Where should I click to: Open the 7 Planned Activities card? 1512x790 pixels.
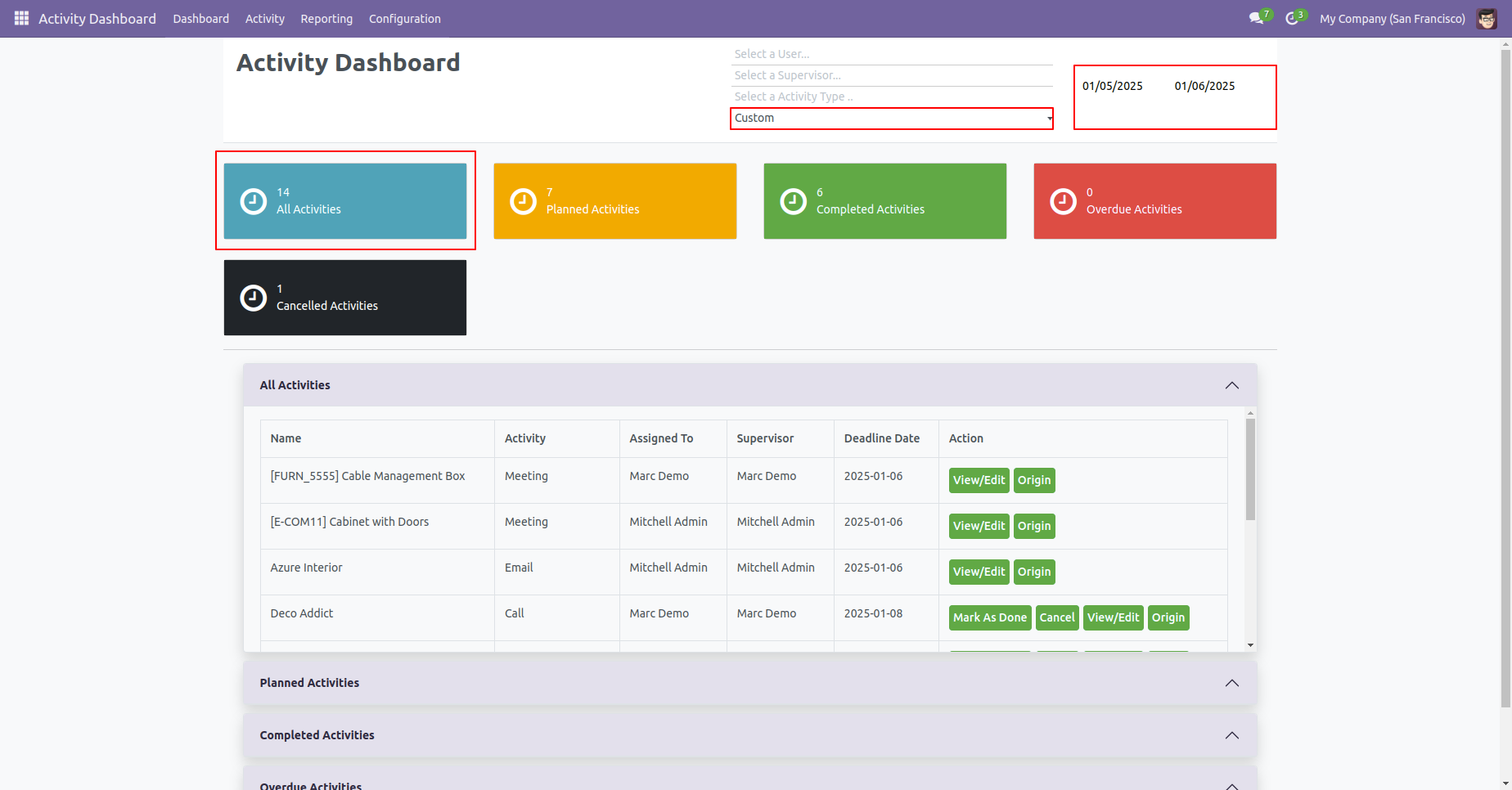(x=615, y=201)
